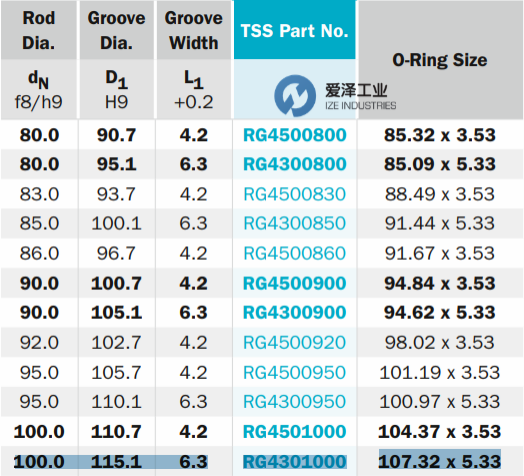Select part number RG4300800
Image resolution: width=524 pixels, height=476 pixels.
295,164
